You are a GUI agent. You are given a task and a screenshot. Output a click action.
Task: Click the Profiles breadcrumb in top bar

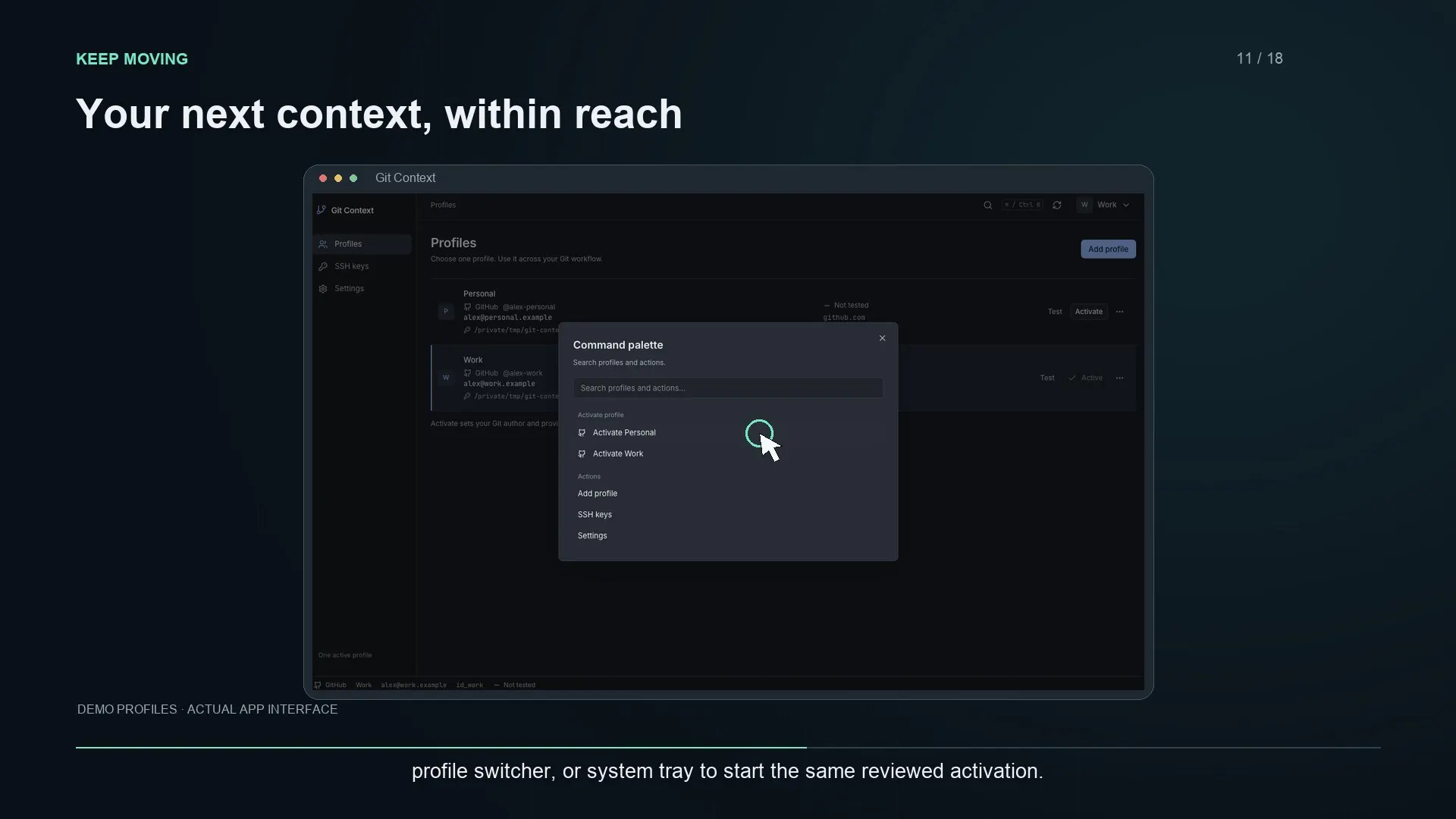[x=443, y=205]
